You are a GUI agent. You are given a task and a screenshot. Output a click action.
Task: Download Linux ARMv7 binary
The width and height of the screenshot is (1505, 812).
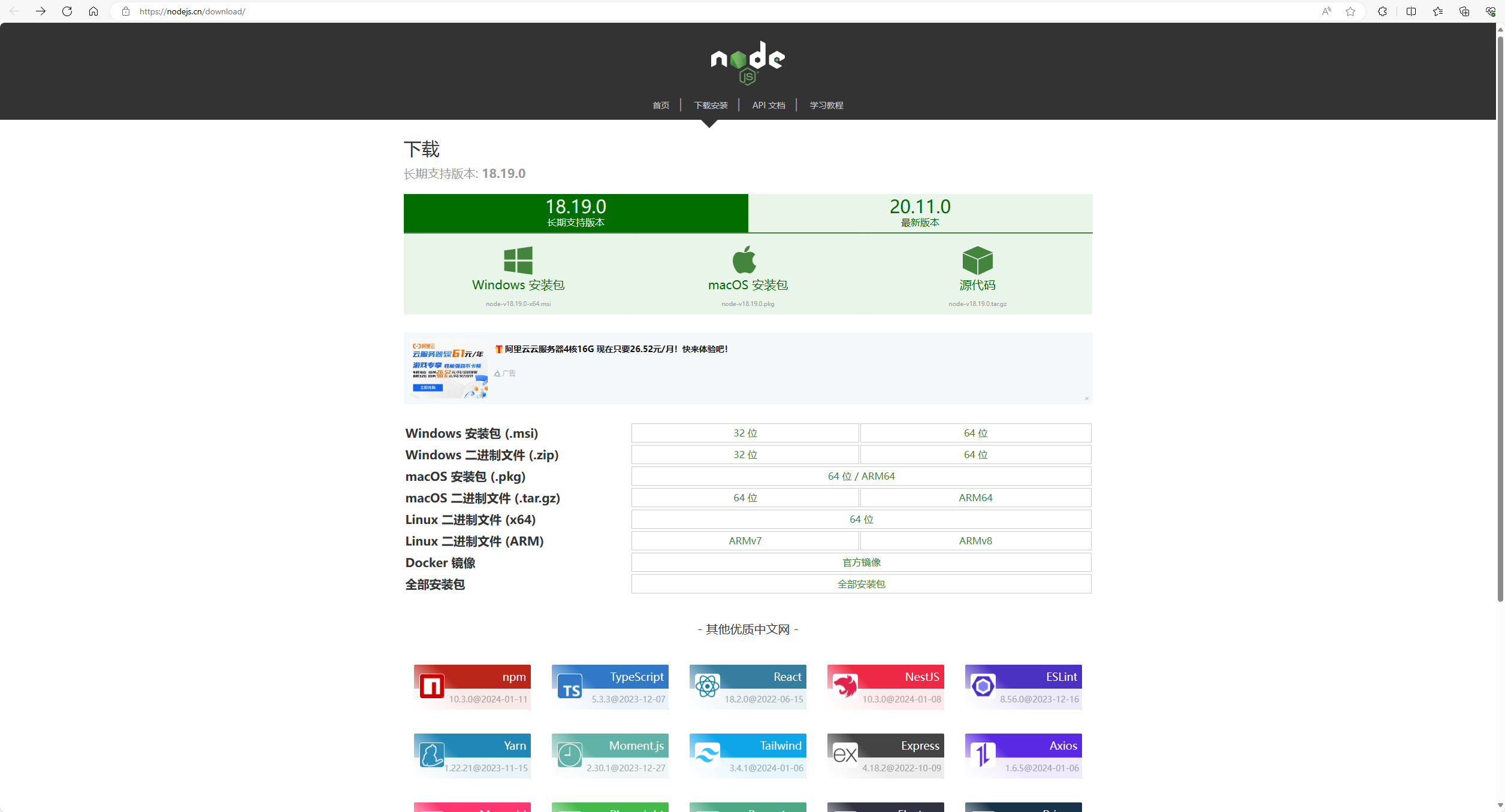pyautogui.click(x=745, y=541)
